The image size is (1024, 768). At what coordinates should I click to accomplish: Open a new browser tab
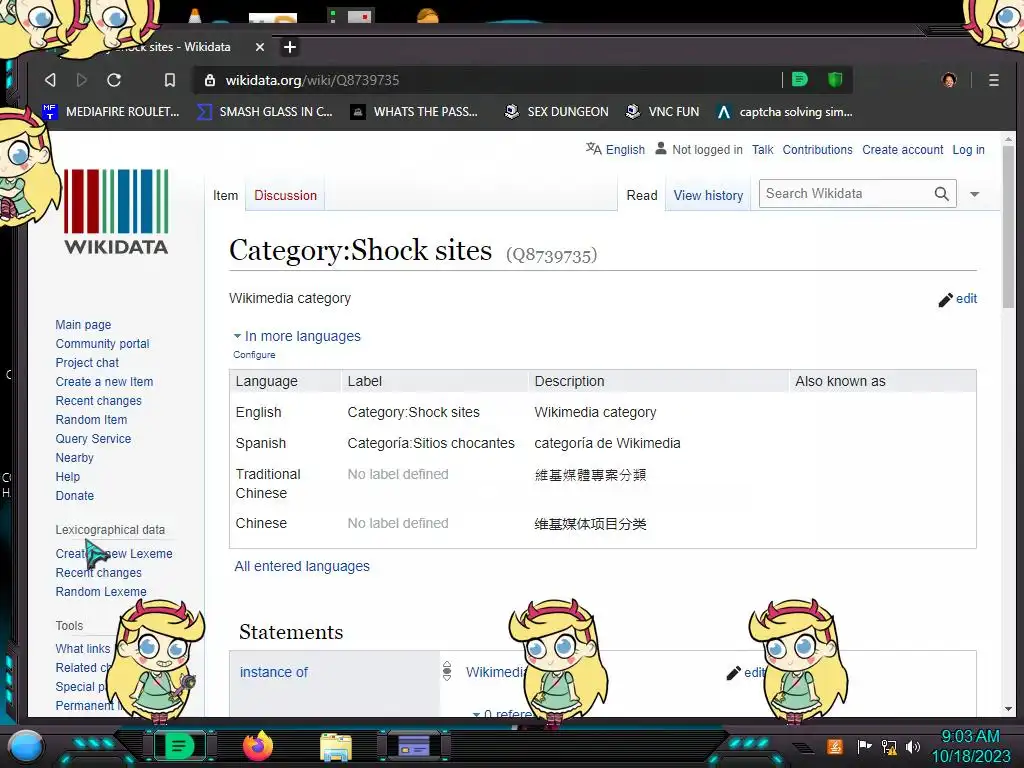pyautogui.click(x=290, y=47)
